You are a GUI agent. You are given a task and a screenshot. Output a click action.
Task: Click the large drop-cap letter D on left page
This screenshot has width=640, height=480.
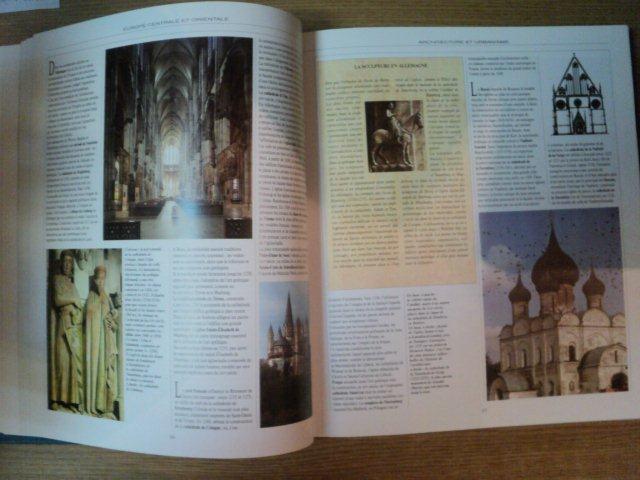[52, 69]
